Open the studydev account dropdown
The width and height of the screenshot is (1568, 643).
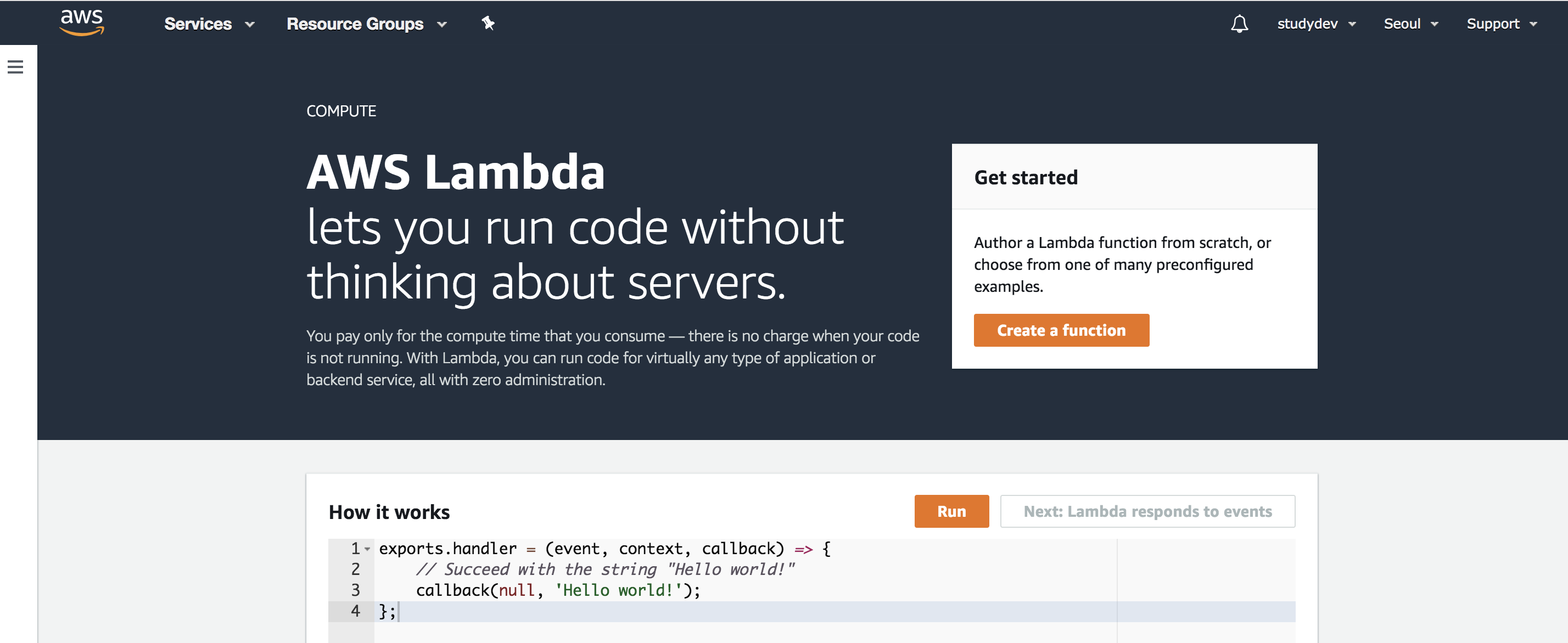coord(1316,24)
